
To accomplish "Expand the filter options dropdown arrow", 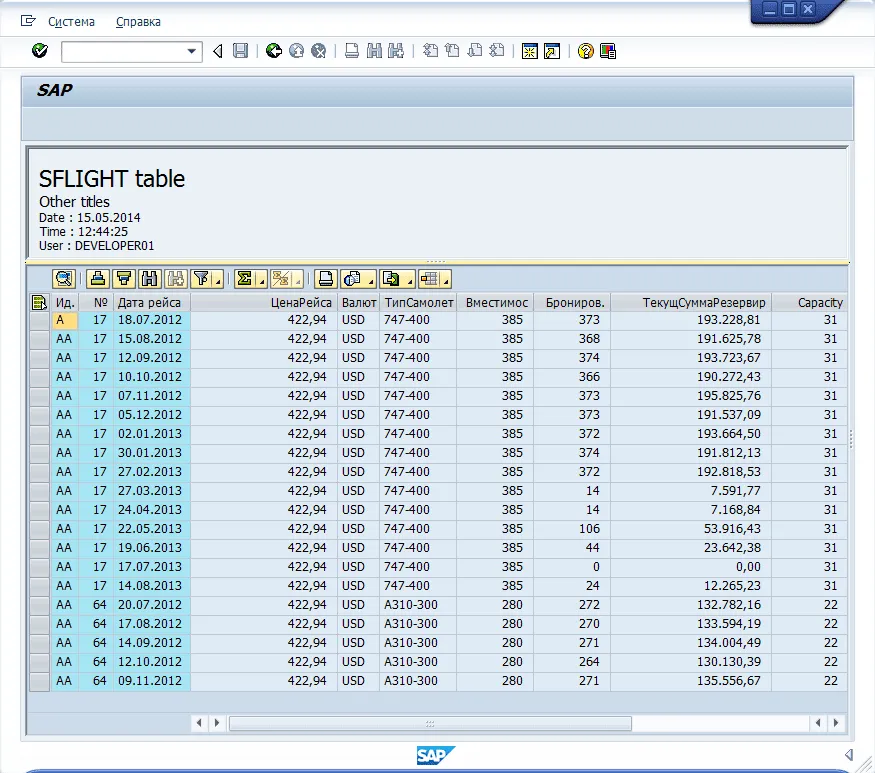I will [x=218, y=279].
